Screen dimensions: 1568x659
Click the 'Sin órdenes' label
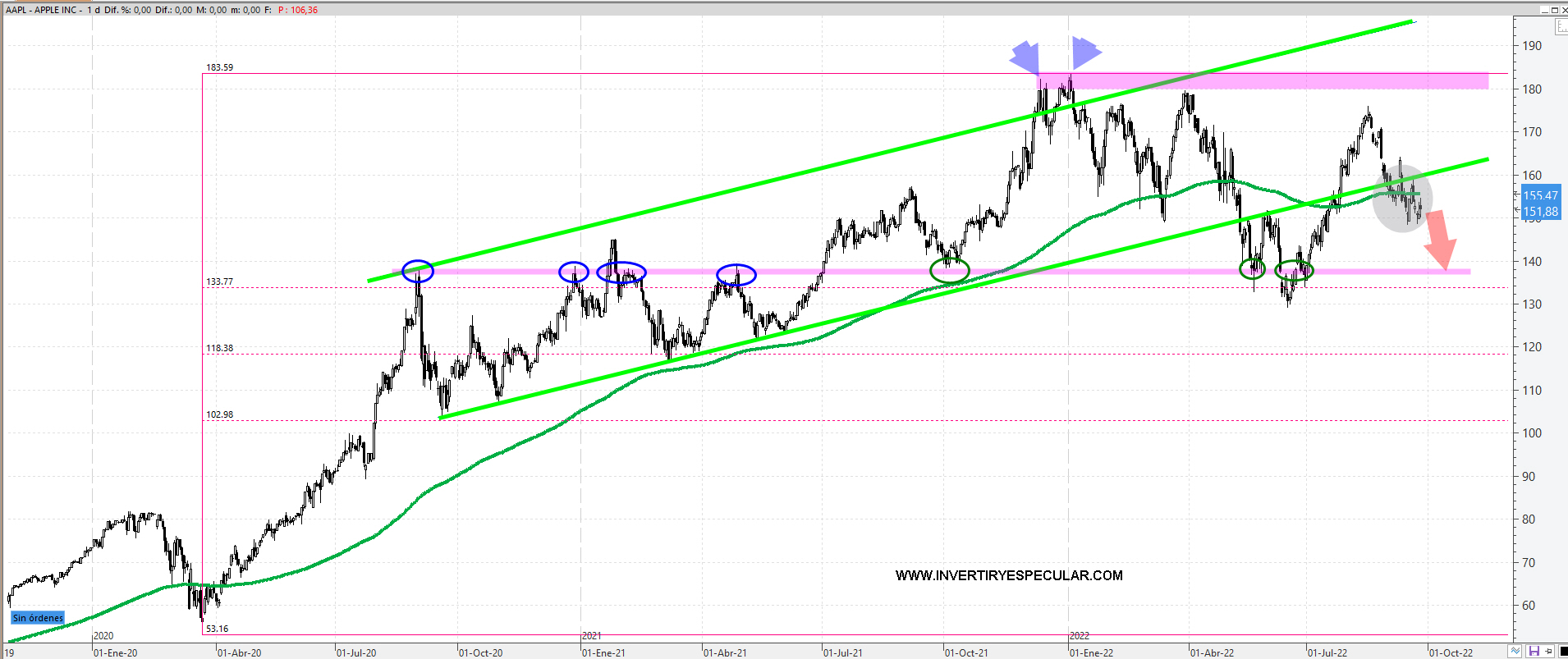click(38, 618)
